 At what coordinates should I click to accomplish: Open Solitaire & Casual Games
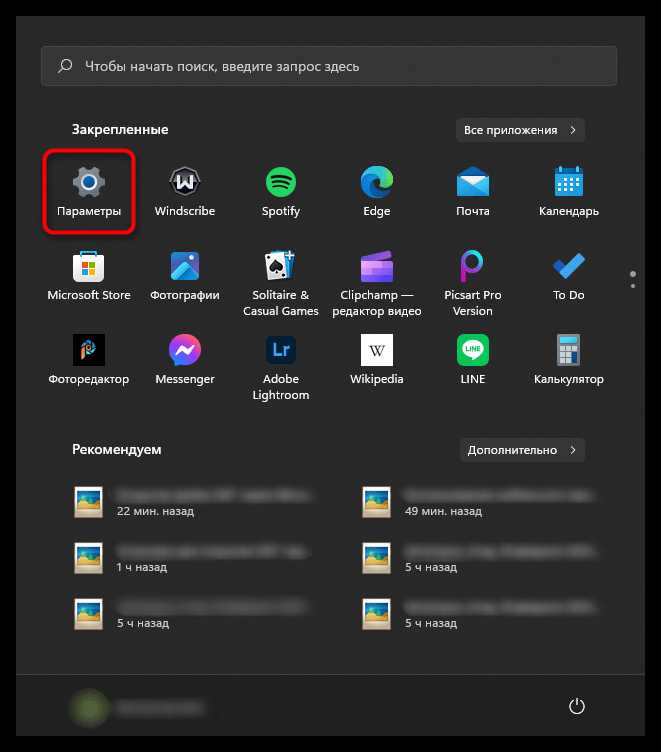point(281,283)
